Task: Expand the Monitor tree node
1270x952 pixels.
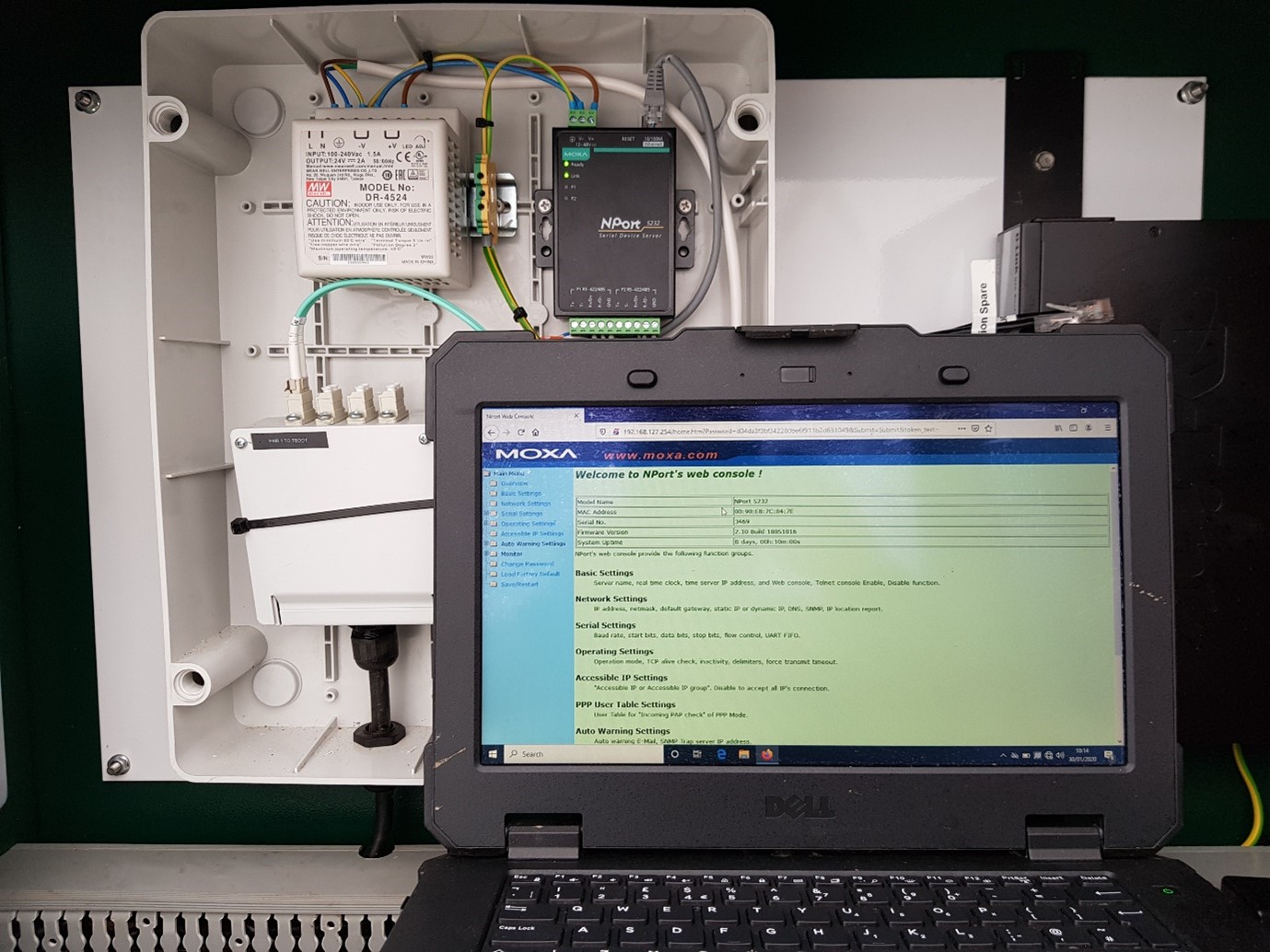Action: click(486, 553)
